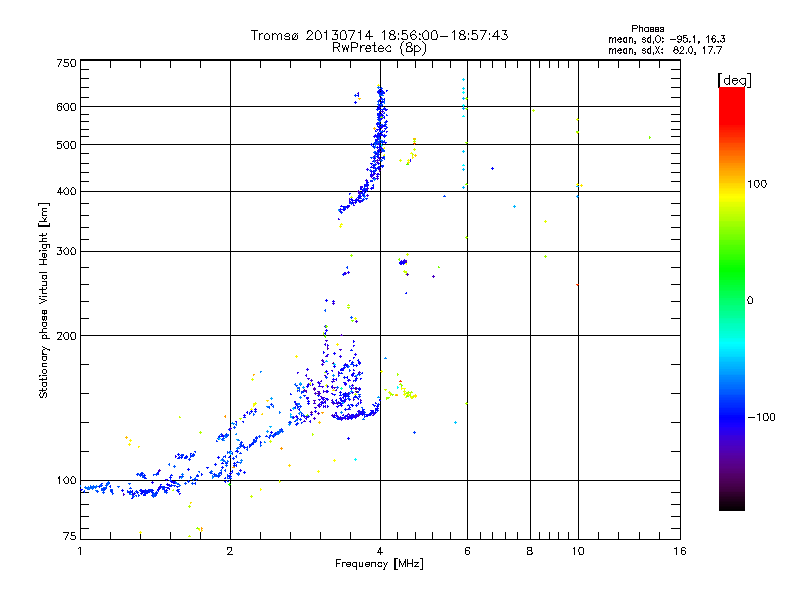Screen dimensions: 800x600
Task: Click the y-axis tick label '400'
Action: [66, 192]
